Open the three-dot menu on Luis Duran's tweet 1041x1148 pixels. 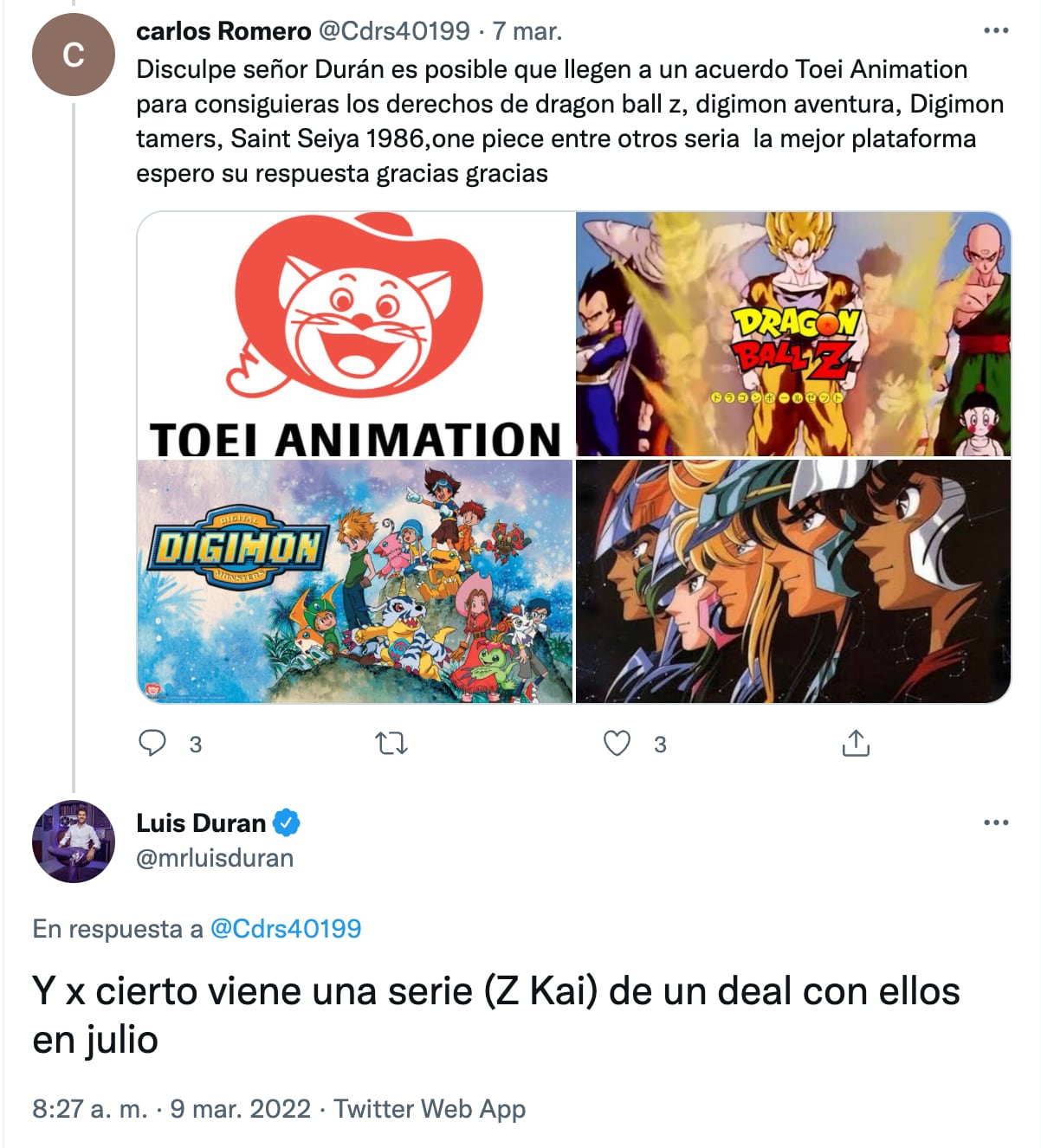[x=996, y=822]
